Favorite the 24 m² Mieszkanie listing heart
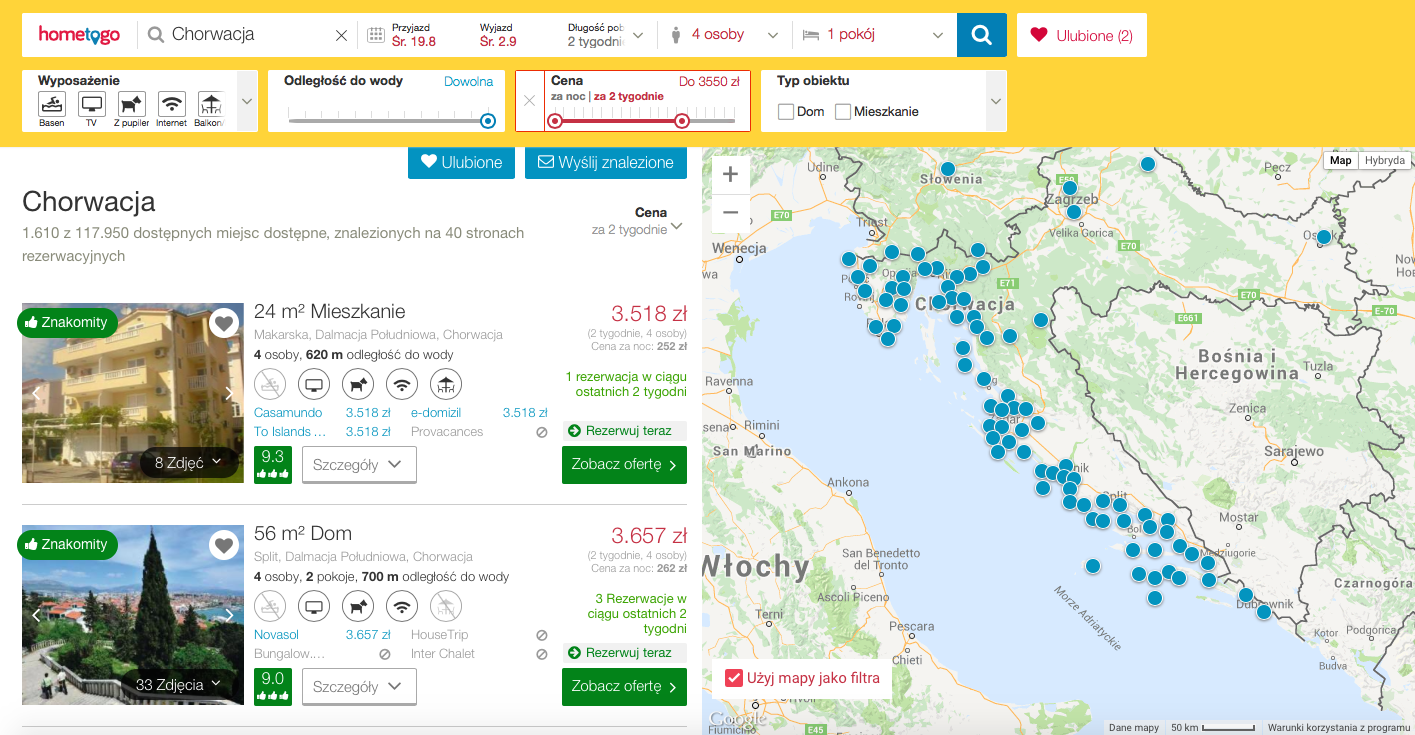 click(x=224, y=323)
